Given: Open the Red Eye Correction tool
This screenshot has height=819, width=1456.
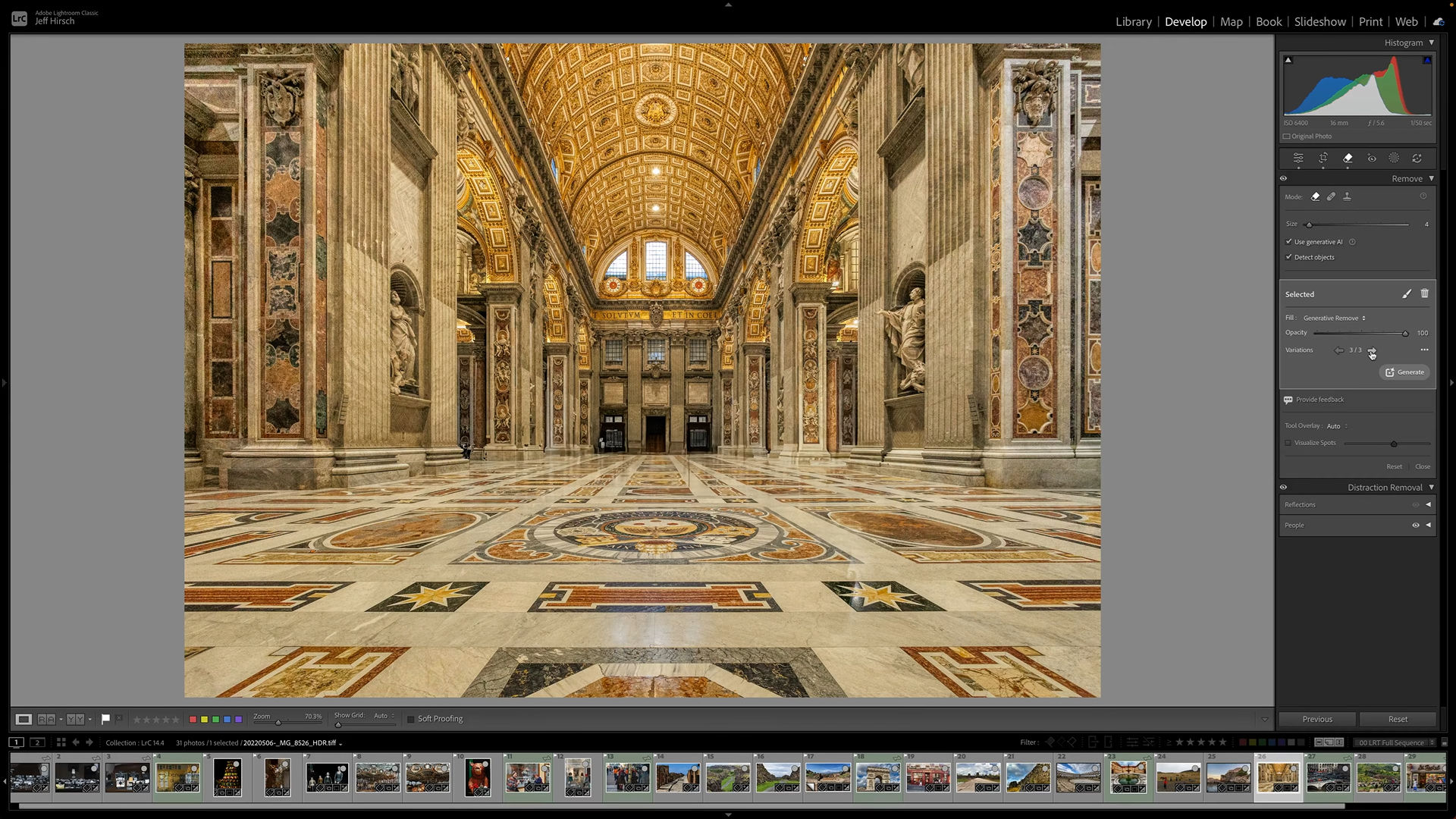Looking at the screenshot, I should [1372, 158].
